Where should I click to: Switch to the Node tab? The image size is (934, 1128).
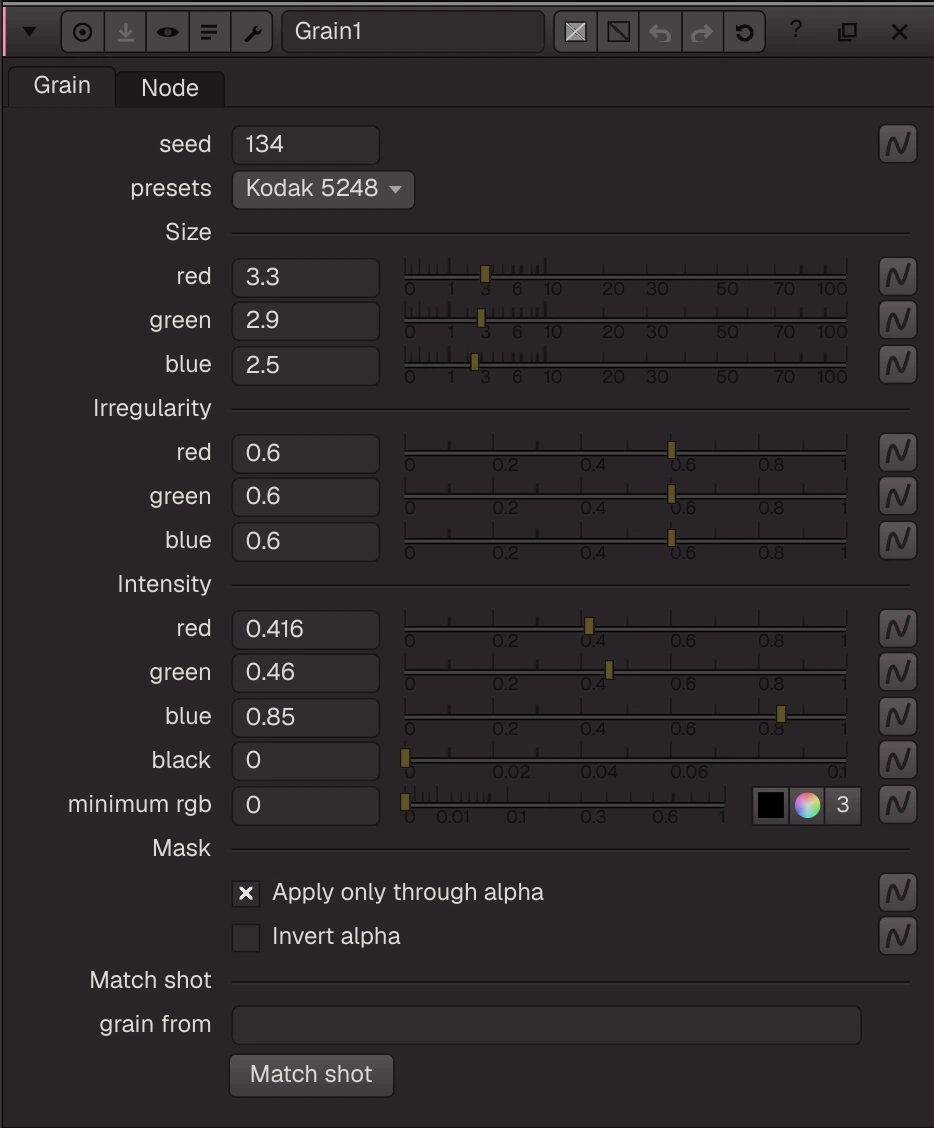coord(170,88)
